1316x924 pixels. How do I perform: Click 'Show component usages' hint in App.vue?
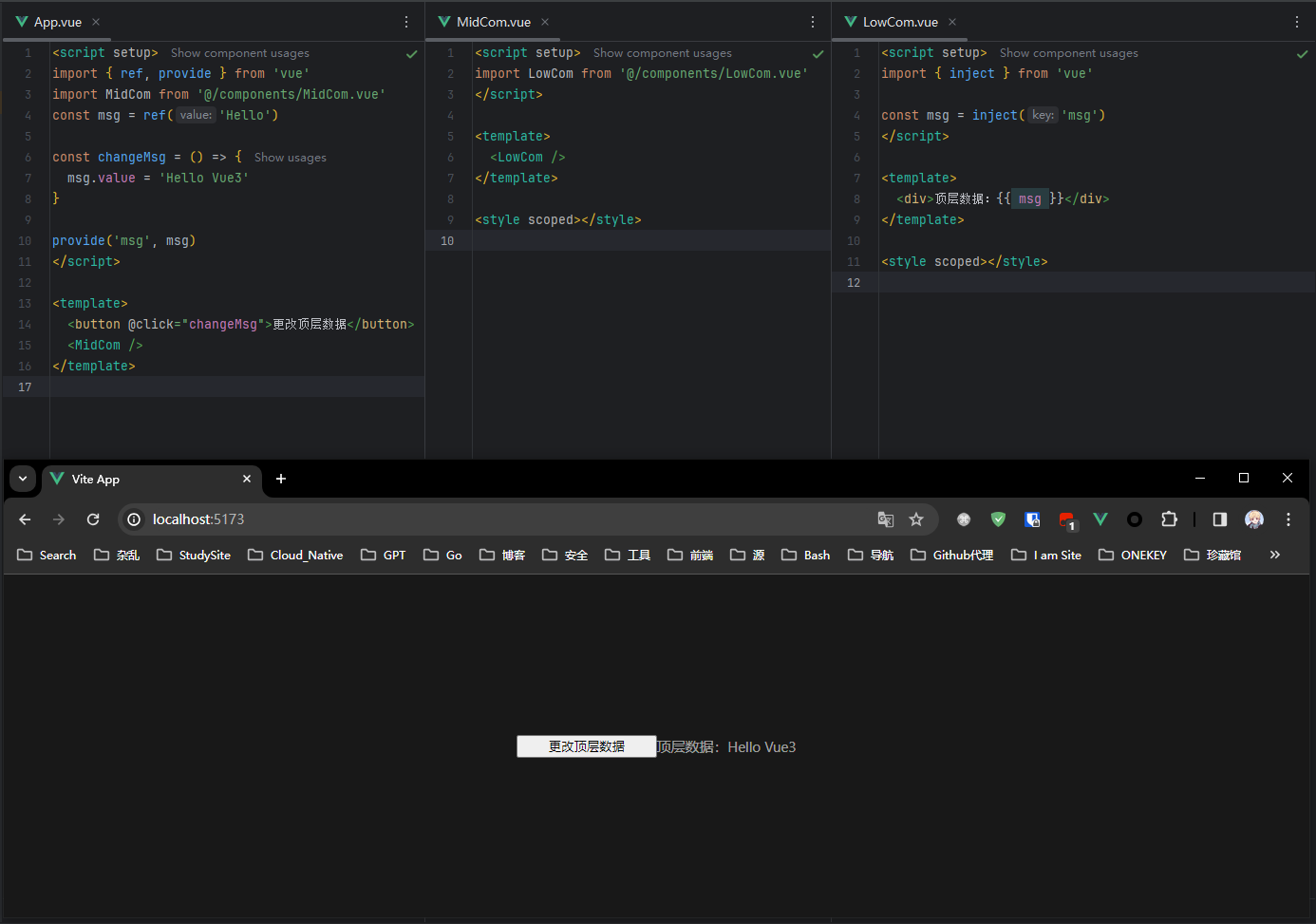[240, 53]
